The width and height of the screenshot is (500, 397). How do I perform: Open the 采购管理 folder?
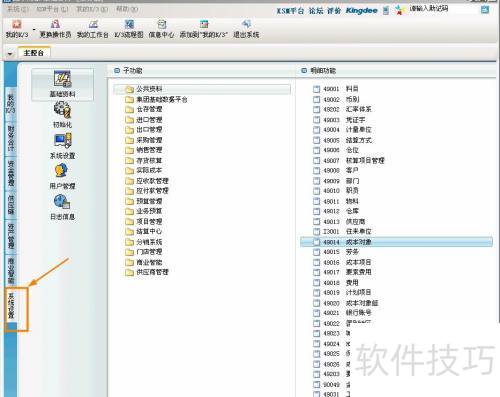144,140
